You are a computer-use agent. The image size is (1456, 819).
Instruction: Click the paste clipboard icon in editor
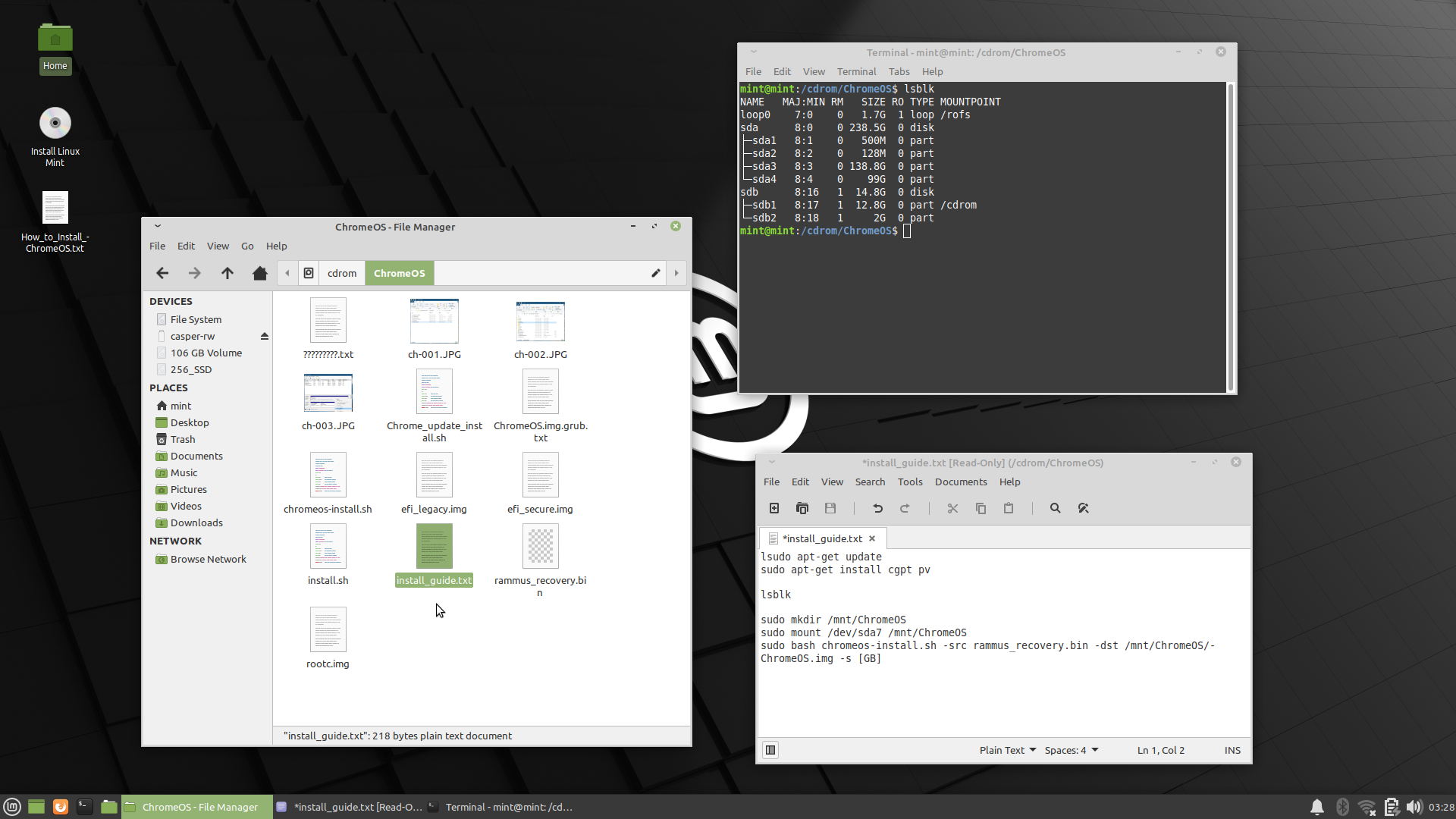point(1009,508)
